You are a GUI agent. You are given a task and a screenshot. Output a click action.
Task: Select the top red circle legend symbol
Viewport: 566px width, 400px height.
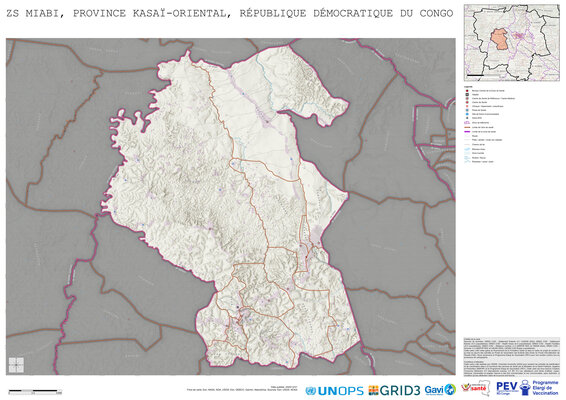point(467,91)
